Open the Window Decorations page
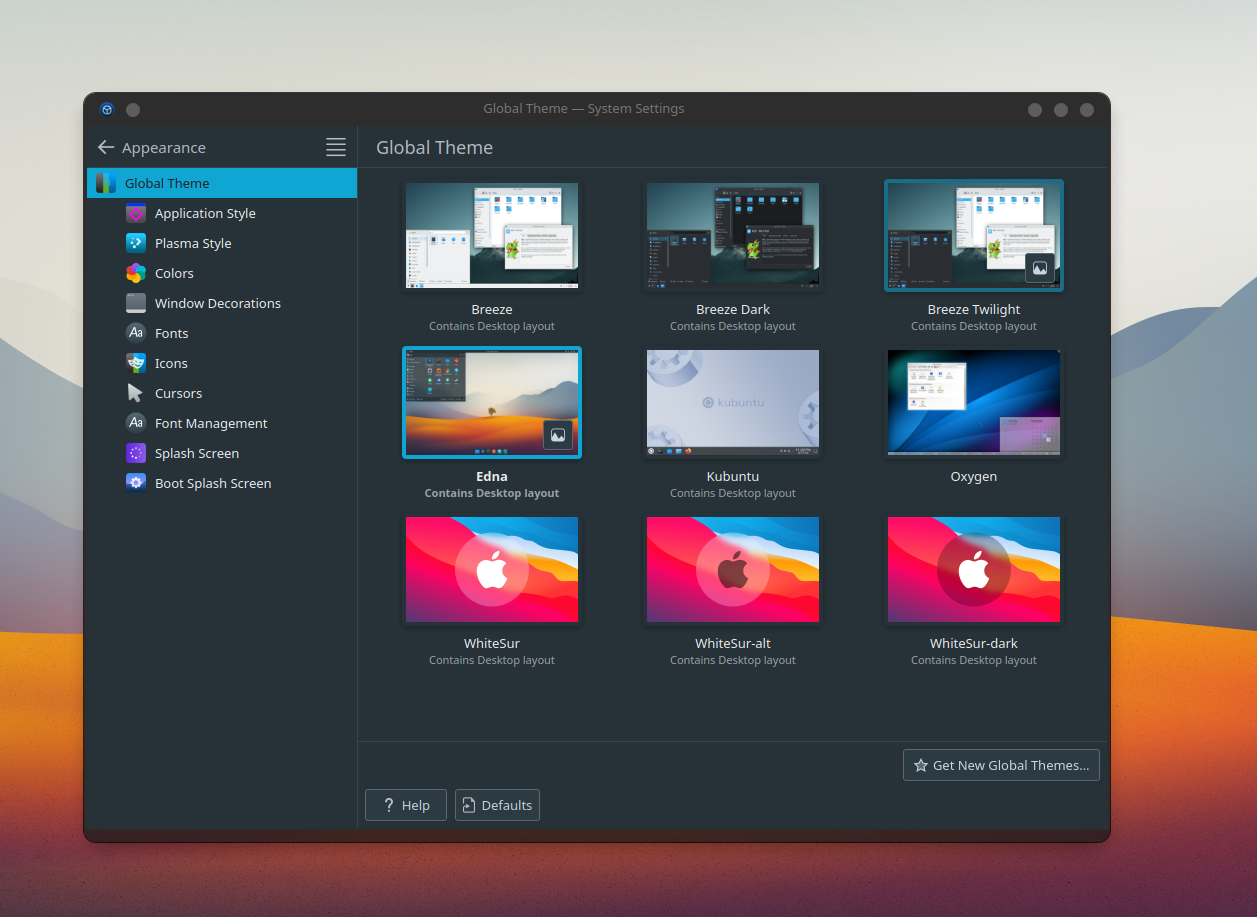This screenshot has height=917, width=1257. click(x=222, y=303)
